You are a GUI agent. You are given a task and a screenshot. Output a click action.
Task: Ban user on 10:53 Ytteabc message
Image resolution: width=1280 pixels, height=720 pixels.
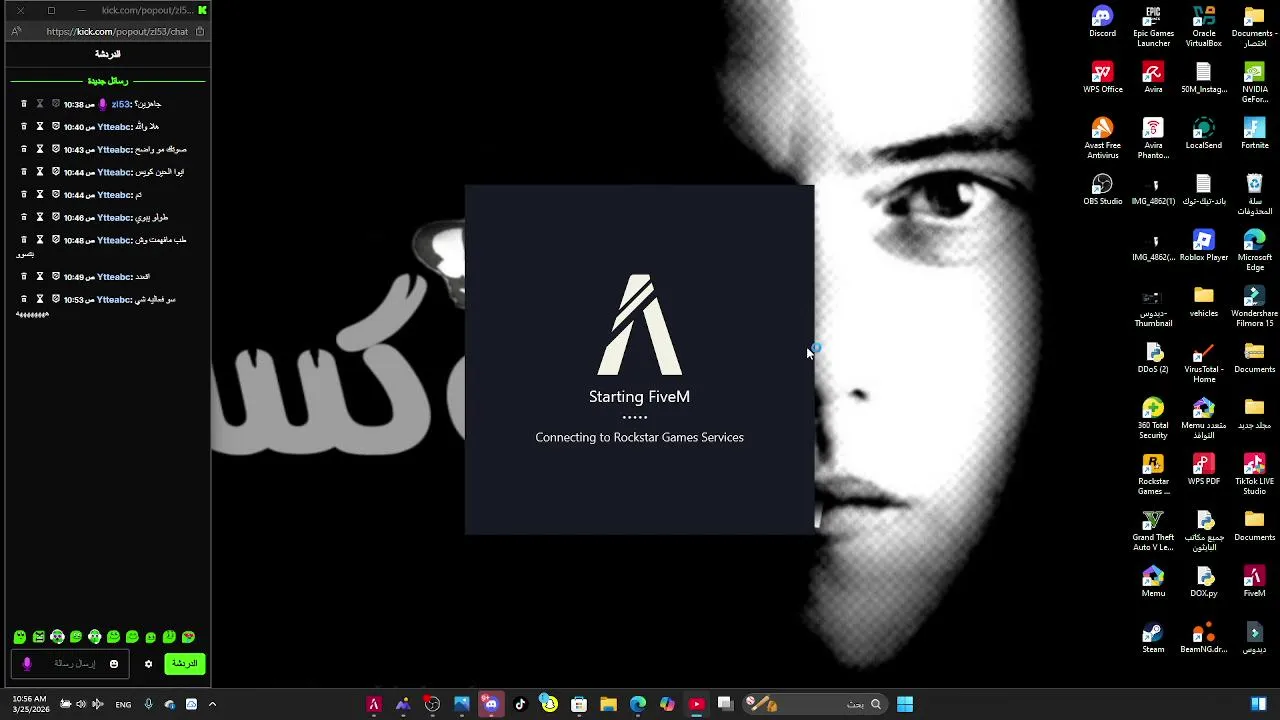pyautogui.click(x=56, y=299)
